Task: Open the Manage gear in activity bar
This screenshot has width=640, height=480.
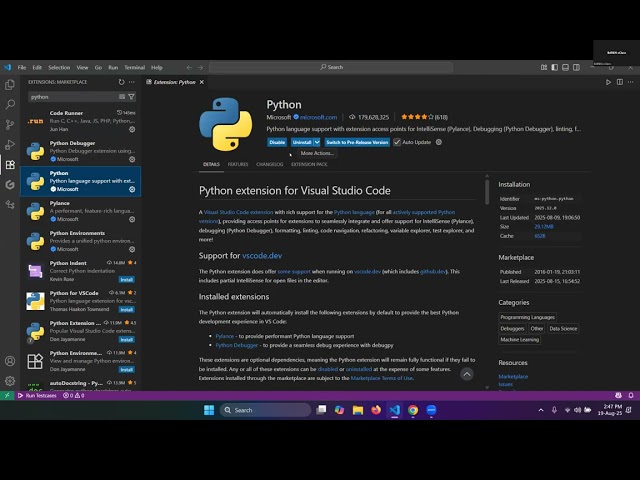Action: click(10, 381)
